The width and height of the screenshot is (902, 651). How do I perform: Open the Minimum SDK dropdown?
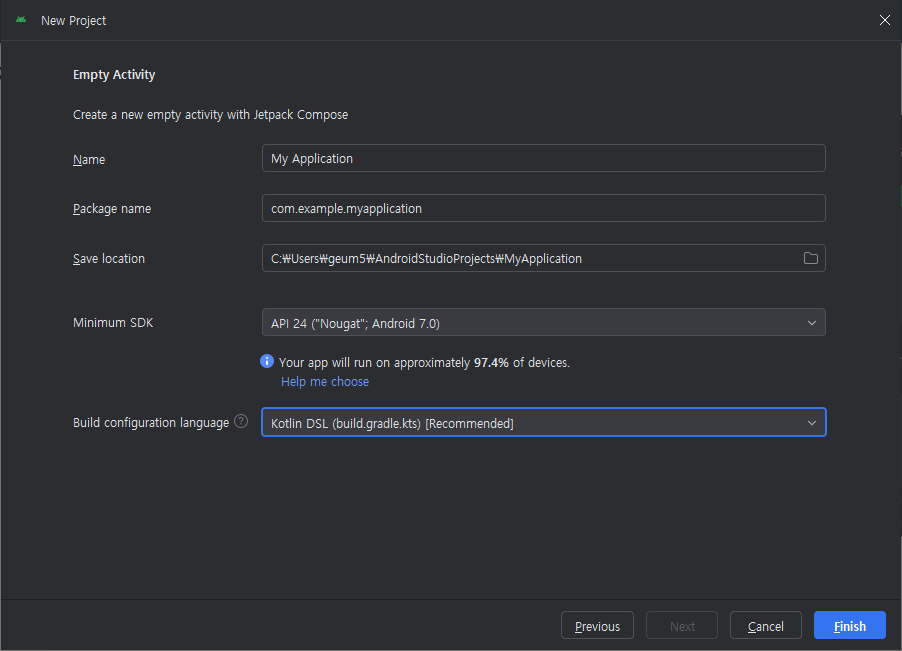point(544,323)
